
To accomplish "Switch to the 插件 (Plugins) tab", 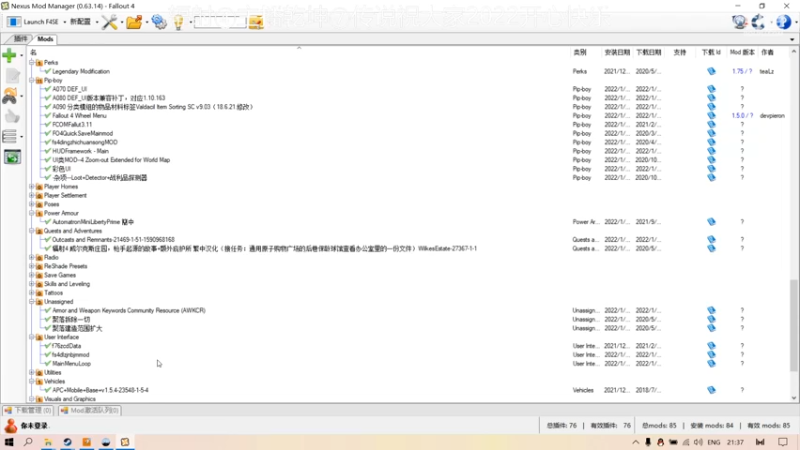I will coord(20,39).
